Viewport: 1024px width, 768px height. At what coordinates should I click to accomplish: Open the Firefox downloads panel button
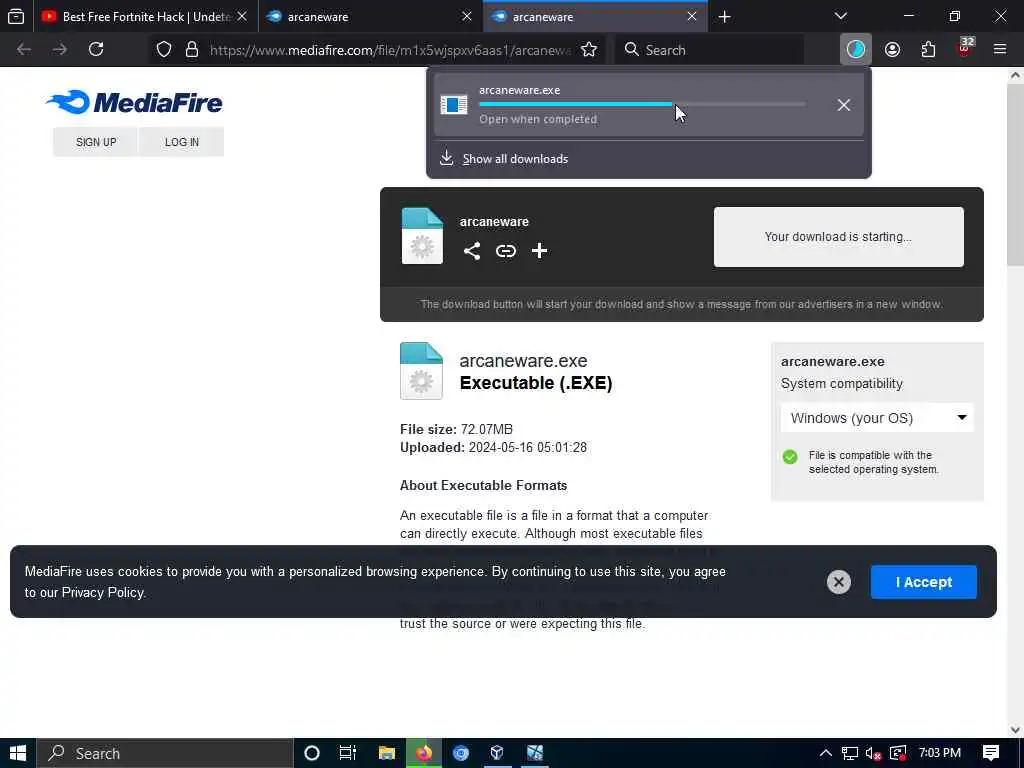[856, 50]
